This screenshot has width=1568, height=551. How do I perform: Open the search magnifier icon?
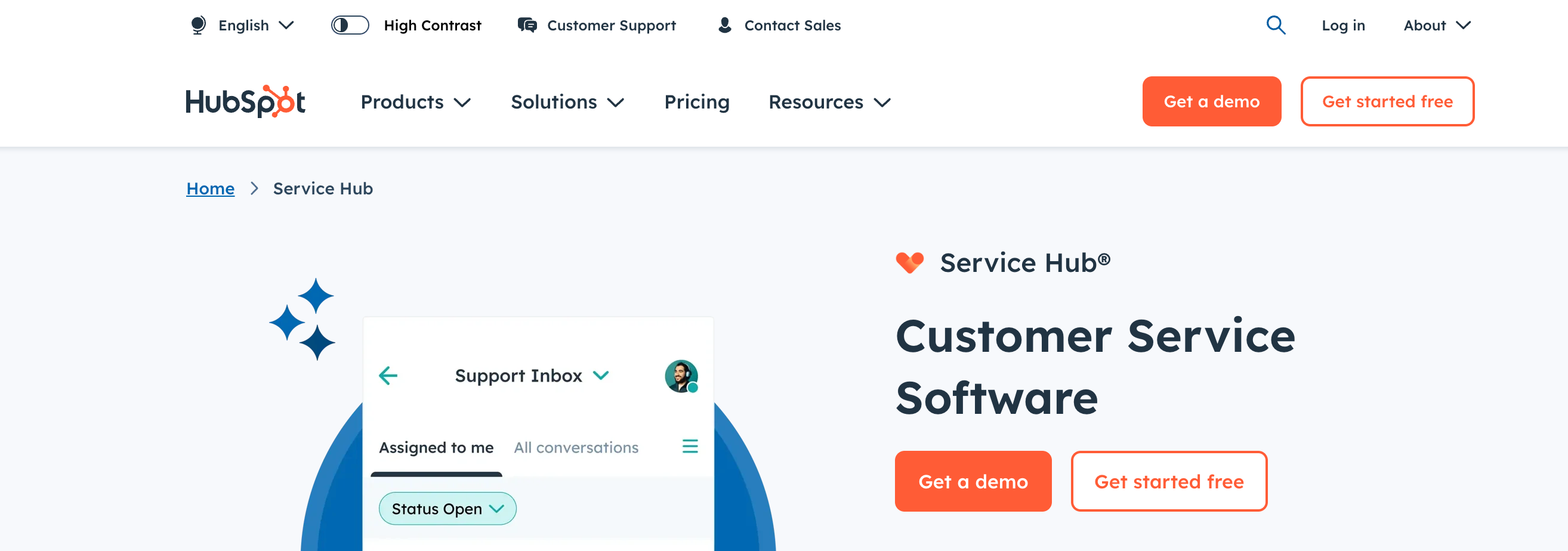[x=1276, y=26]
